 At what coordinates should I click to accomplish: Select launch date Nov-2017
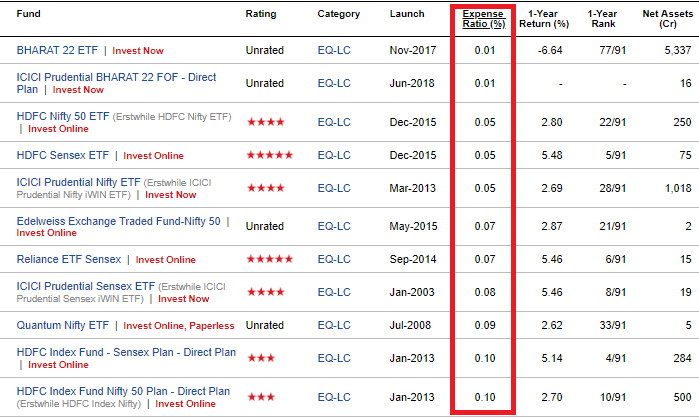pyautogui.click(x=413, y=50)
